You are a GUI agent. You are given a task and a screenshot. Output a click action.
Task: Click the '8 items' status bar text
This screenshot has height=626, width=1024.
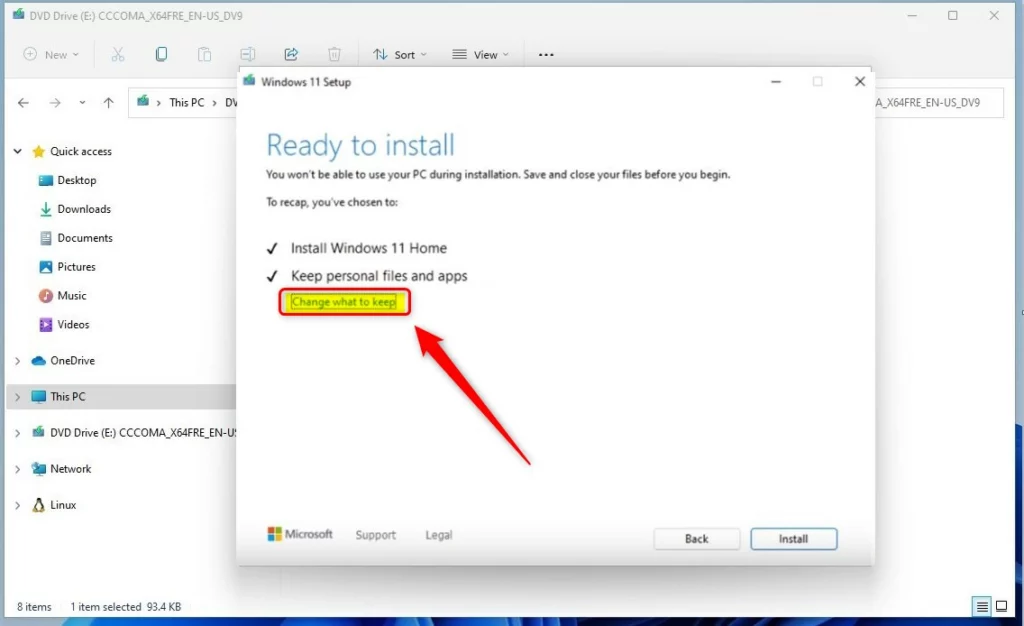coord(34,606)
